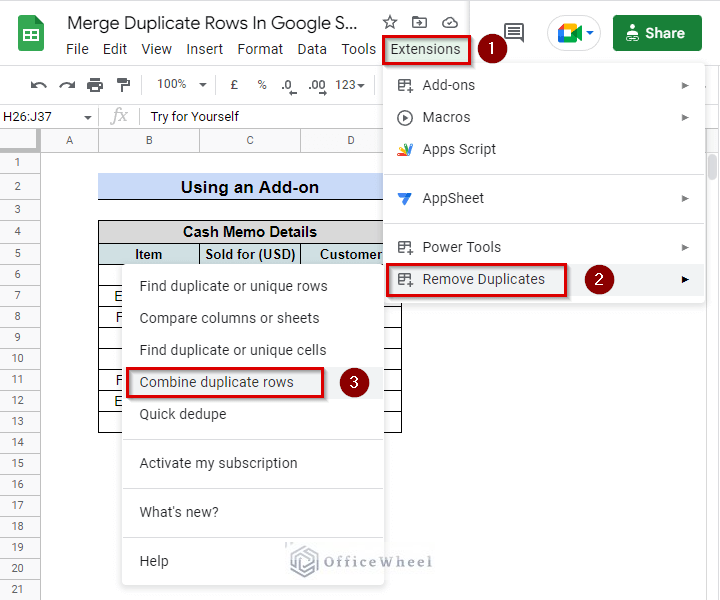Format as percent with the % icon
Screen dimensions: 720x600
coord(262,84)
